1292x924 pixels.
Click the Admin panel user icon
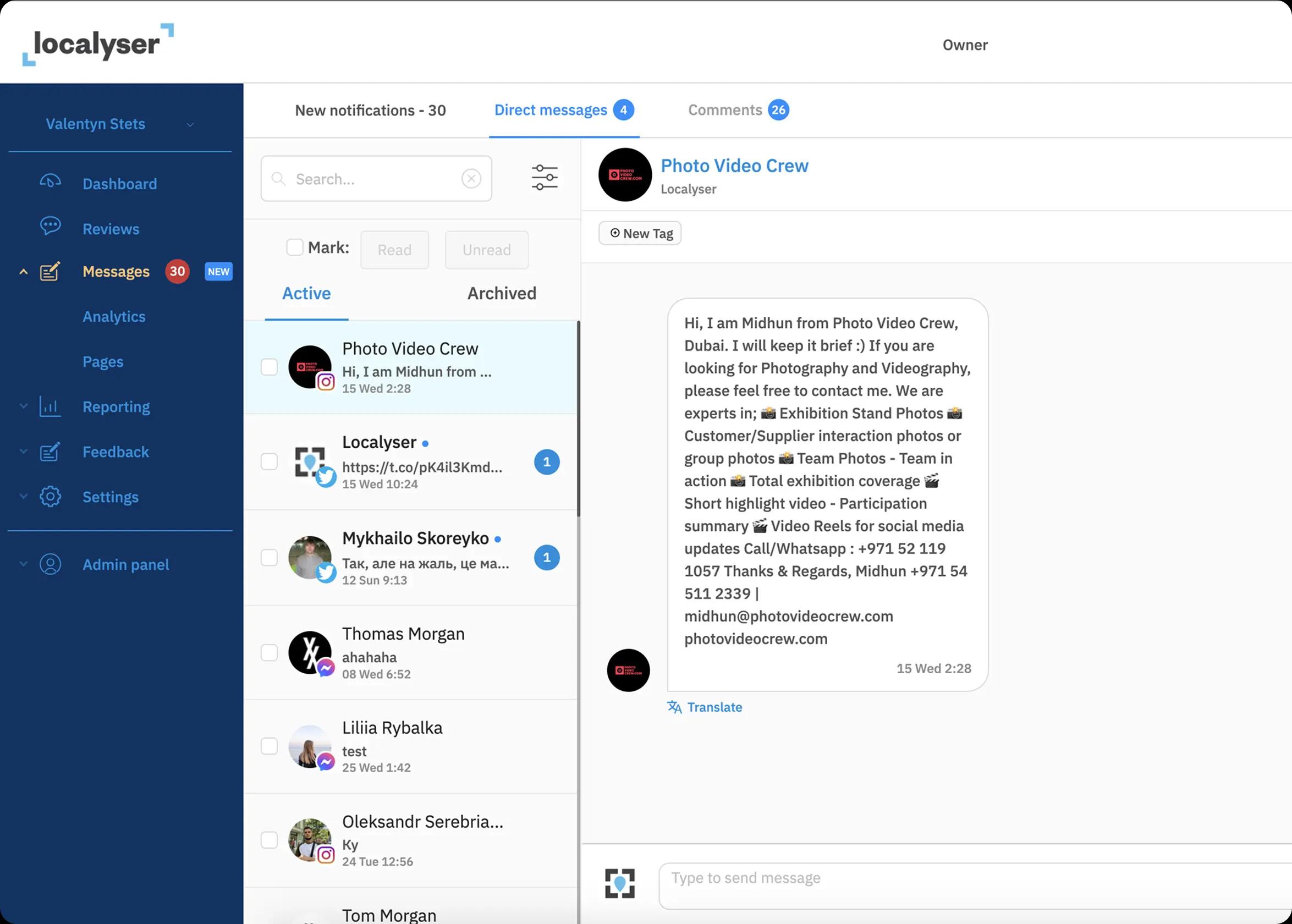pyautogui.click(x=50, y=564)
